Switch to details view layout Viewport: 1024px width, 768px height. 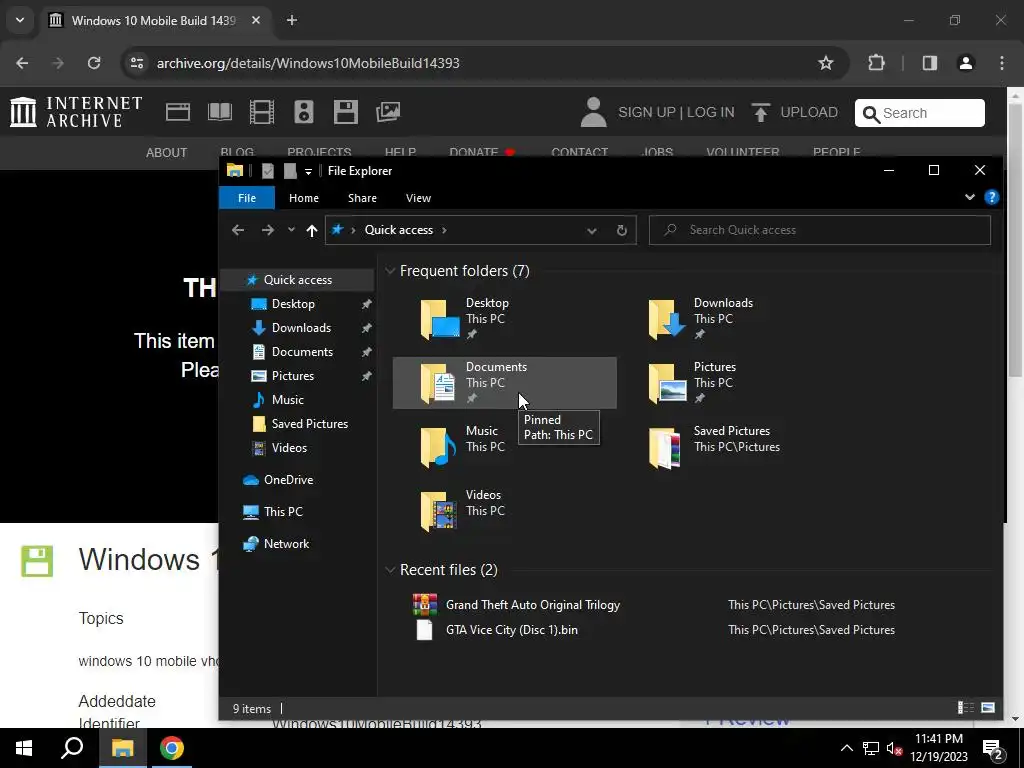tap(965, 708)
